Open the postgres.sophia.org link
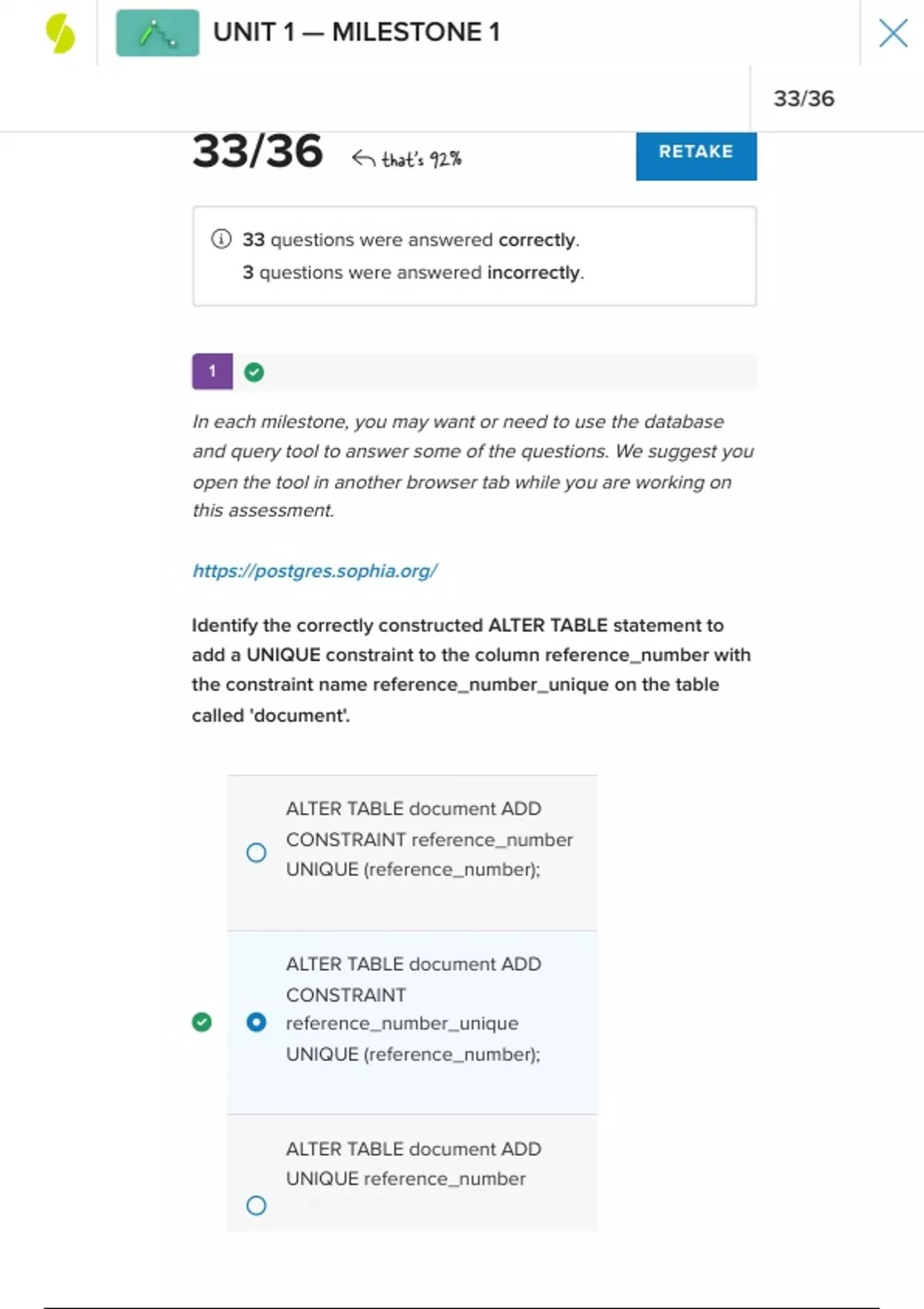Viewport: 924px width, 1309px height. (x=315, y=571)
